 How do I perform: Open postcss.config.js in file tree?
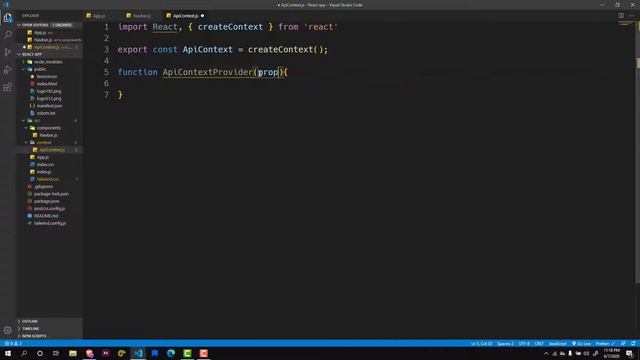[x=49, y=209]
